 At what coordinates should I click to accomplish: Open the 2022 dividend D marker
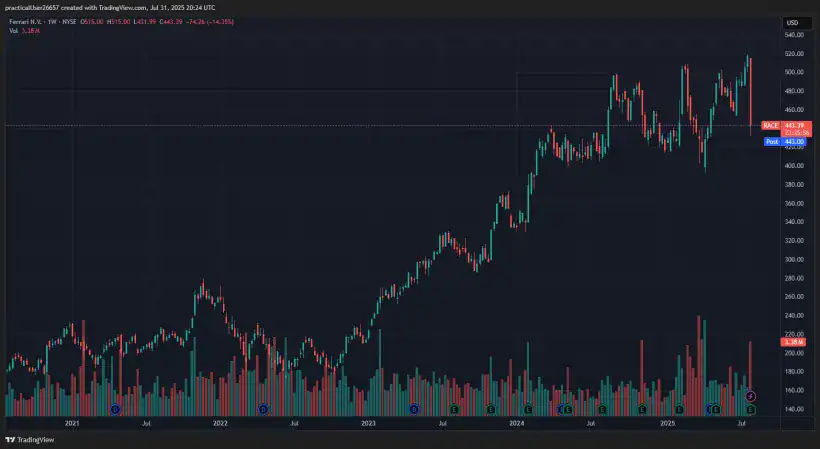click(x=264, y=409)
